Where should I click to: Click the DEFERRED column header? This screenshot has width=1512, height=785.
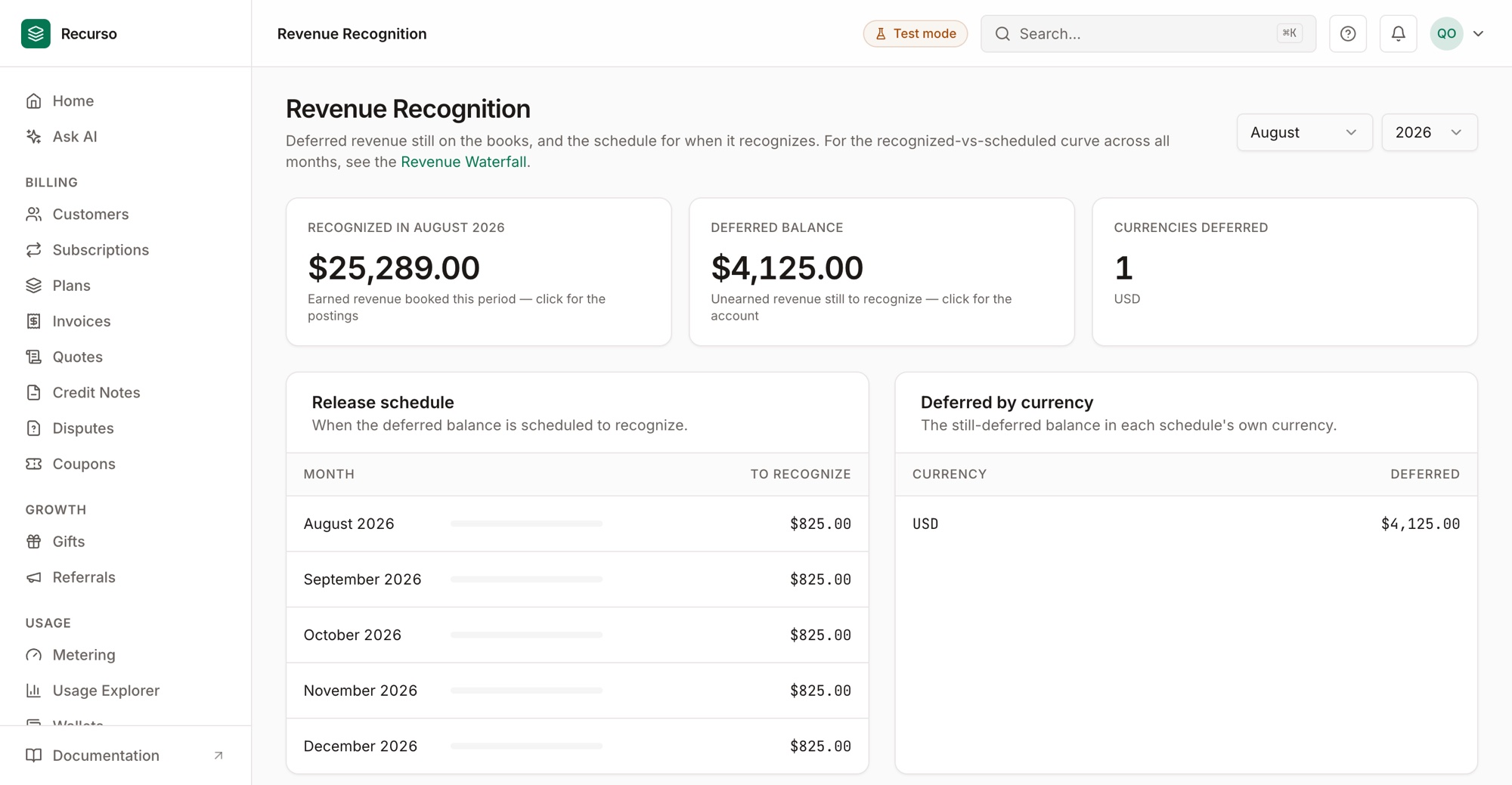(x=1425, y=474)
